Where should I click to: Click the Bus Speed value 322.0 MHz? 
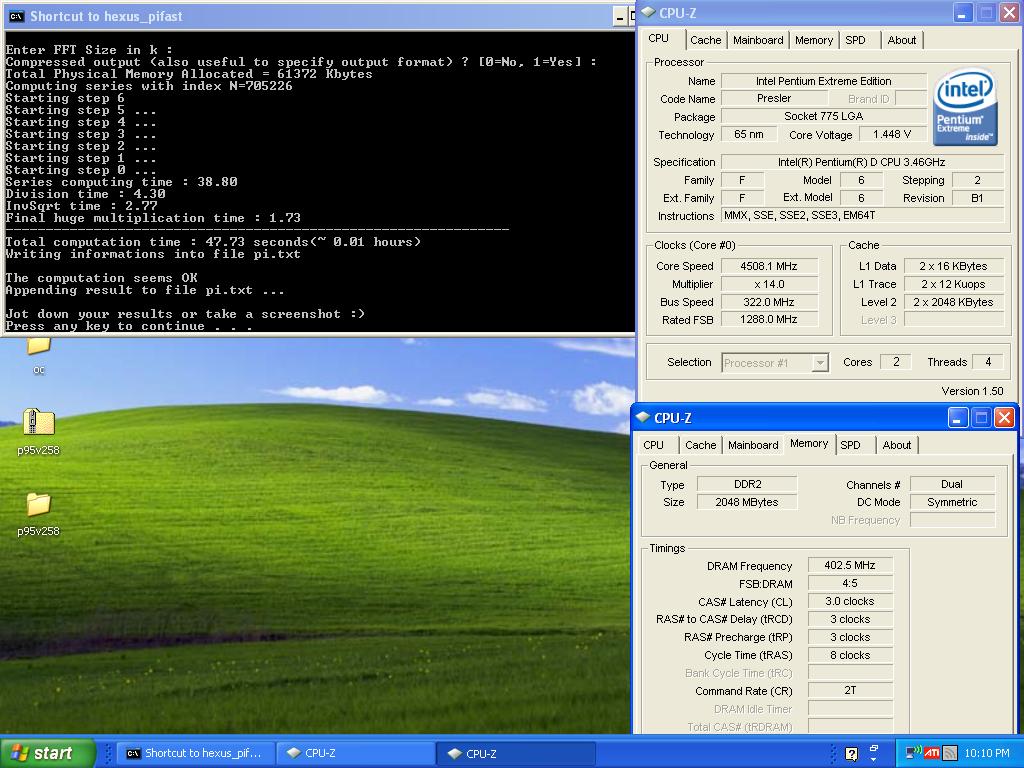769,302
